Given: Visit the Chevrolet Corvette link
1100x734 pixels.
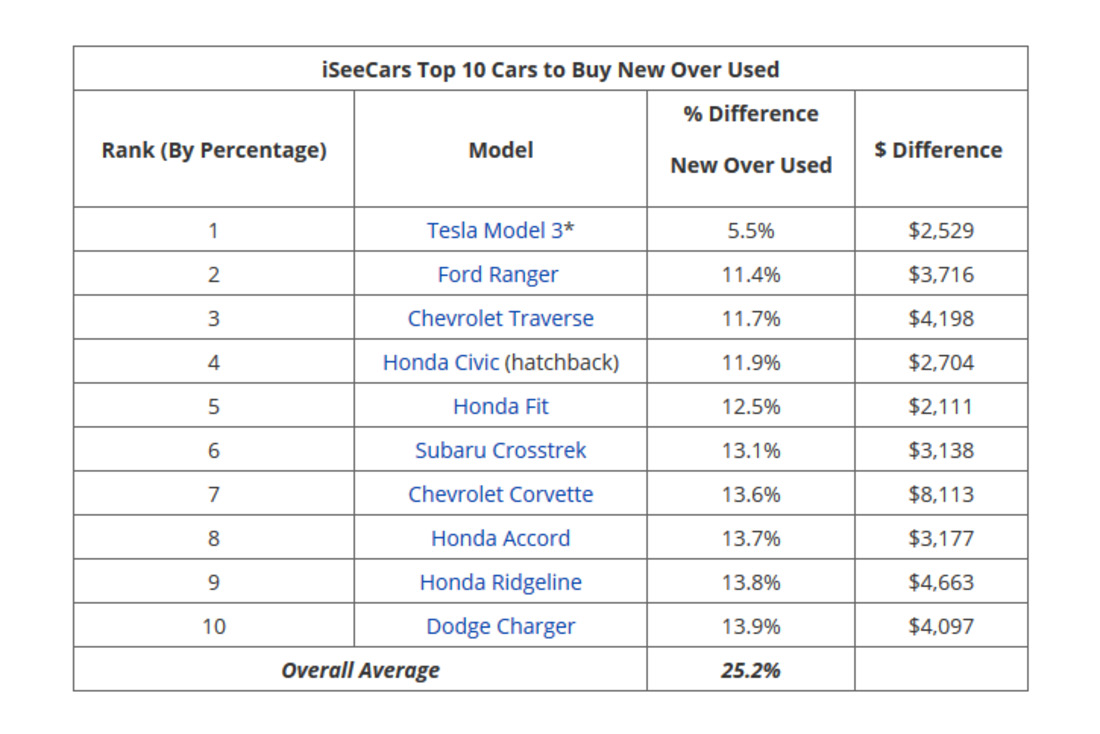Looking at the screenshot, I should coord(500,494).
